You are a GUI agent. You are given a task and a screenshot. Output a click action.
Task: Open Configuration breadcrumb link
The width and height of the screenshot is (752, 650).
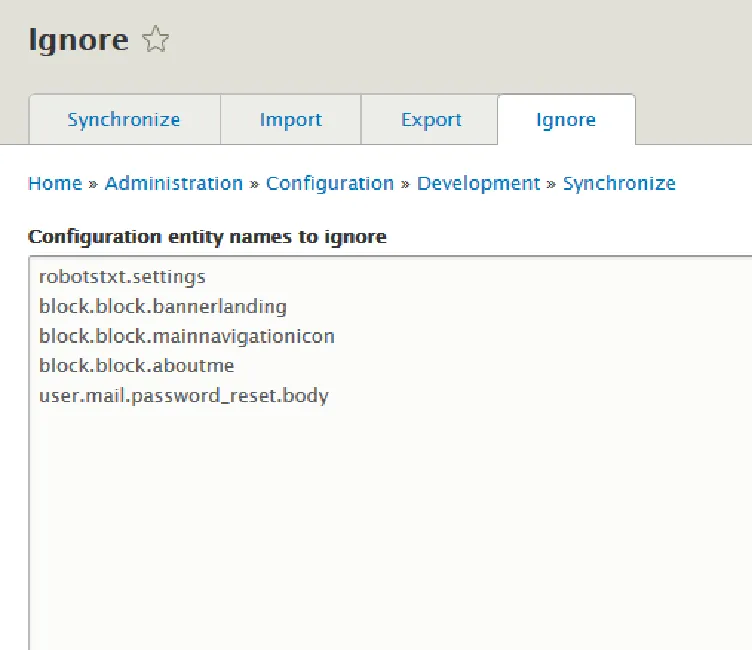pos(330,183)
